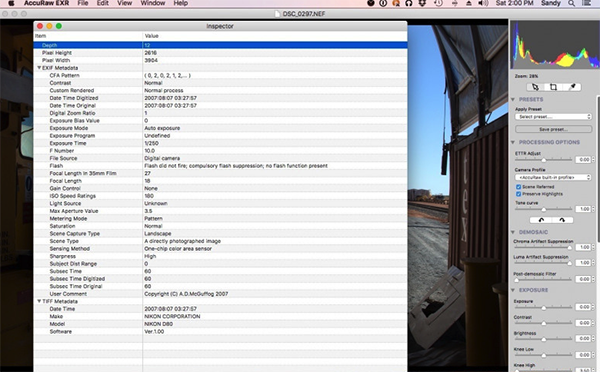This screenshot has width=600, height=372.
Task: Click the Item column header
Action: coord(88,36)
